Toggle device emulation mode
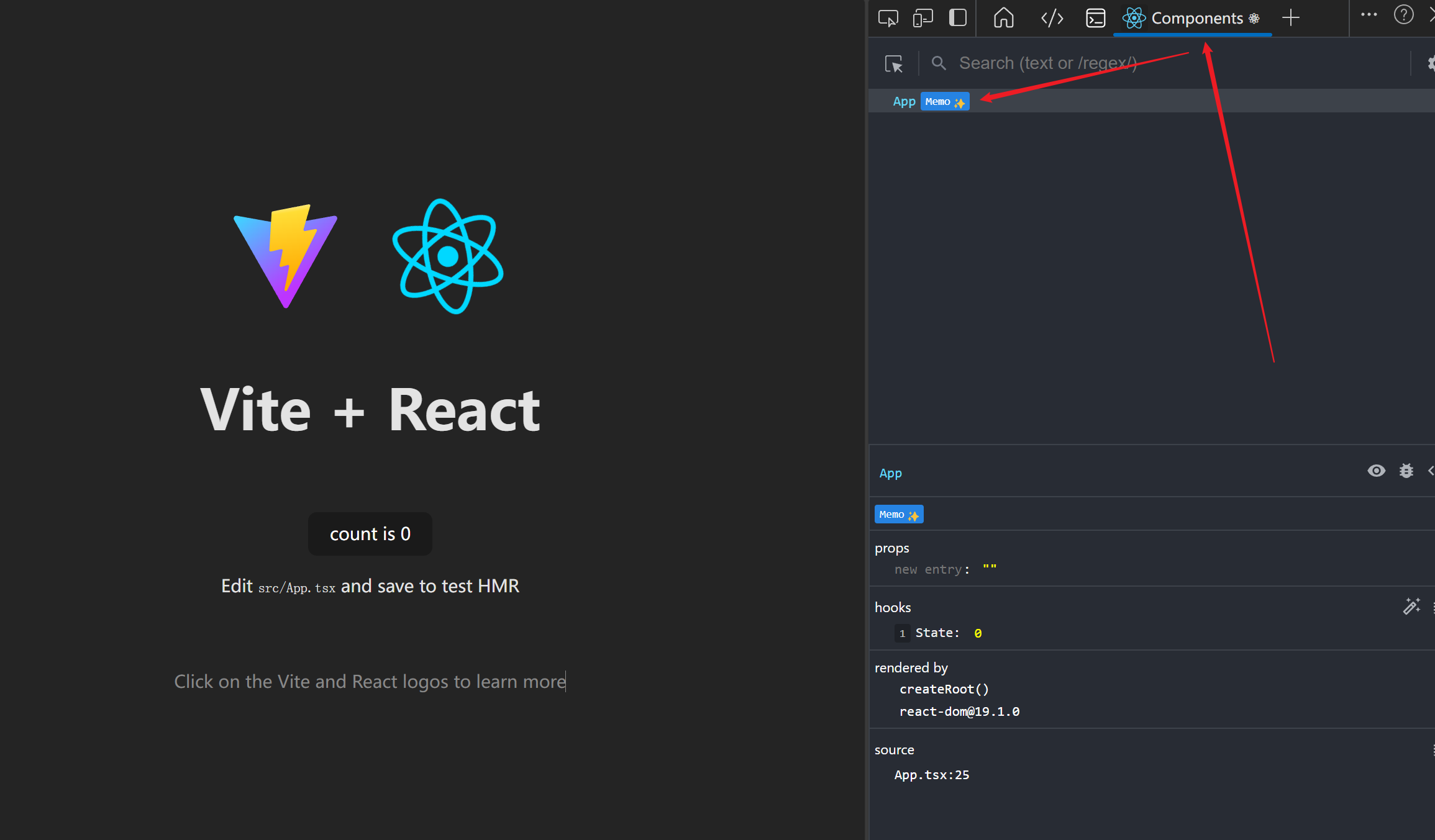The height and width of the screenshot is (840, 1435). (922, 17)
